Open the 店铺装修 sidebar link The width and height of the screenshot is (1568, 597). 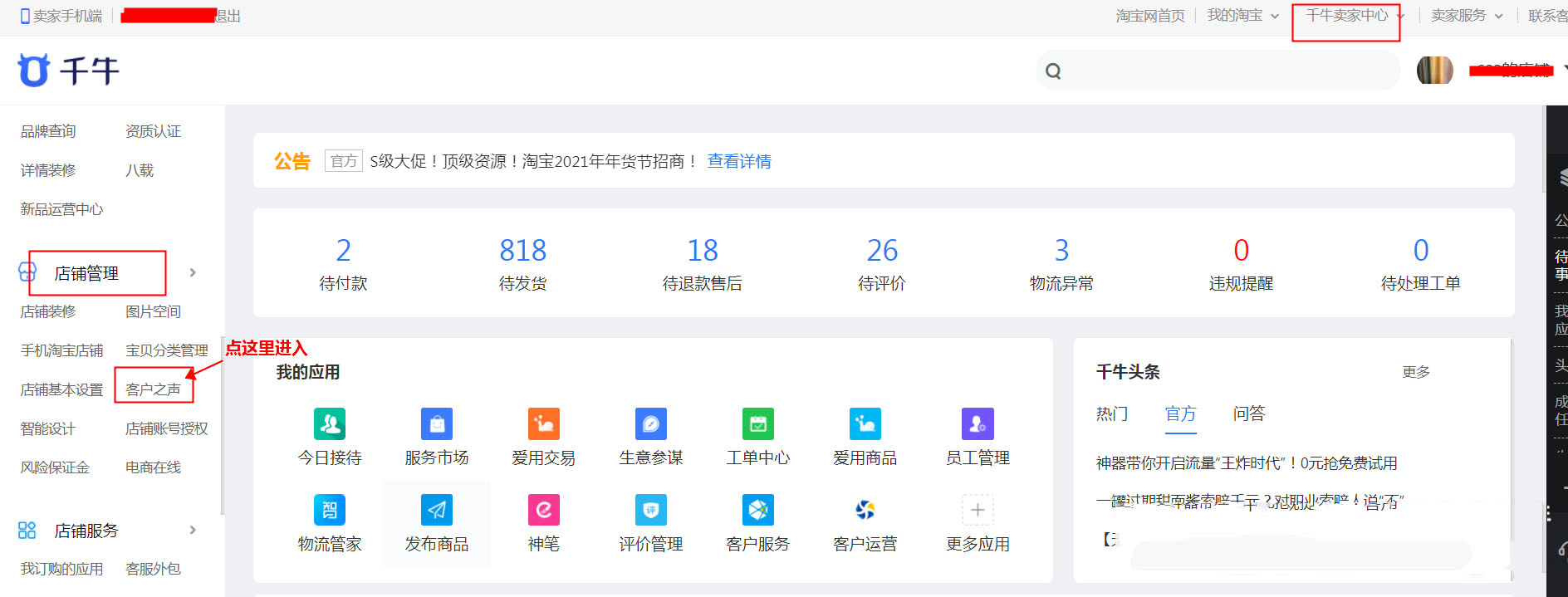coord(48,311)
